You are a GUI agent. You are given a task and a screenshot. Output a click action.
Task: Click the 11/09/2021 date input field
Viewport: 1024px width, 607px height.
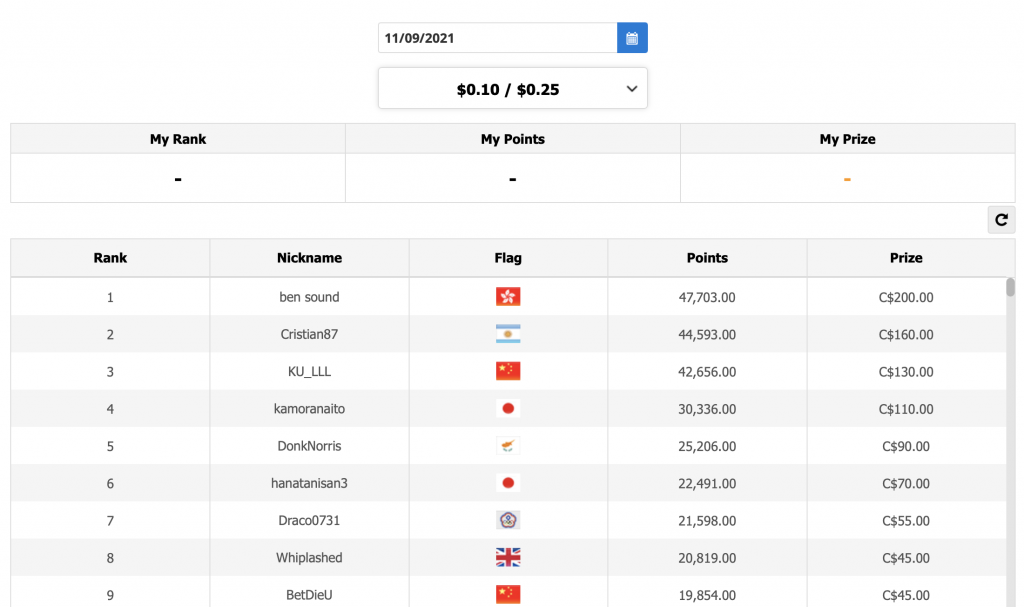pyautogui.click(x=497, y=38)
